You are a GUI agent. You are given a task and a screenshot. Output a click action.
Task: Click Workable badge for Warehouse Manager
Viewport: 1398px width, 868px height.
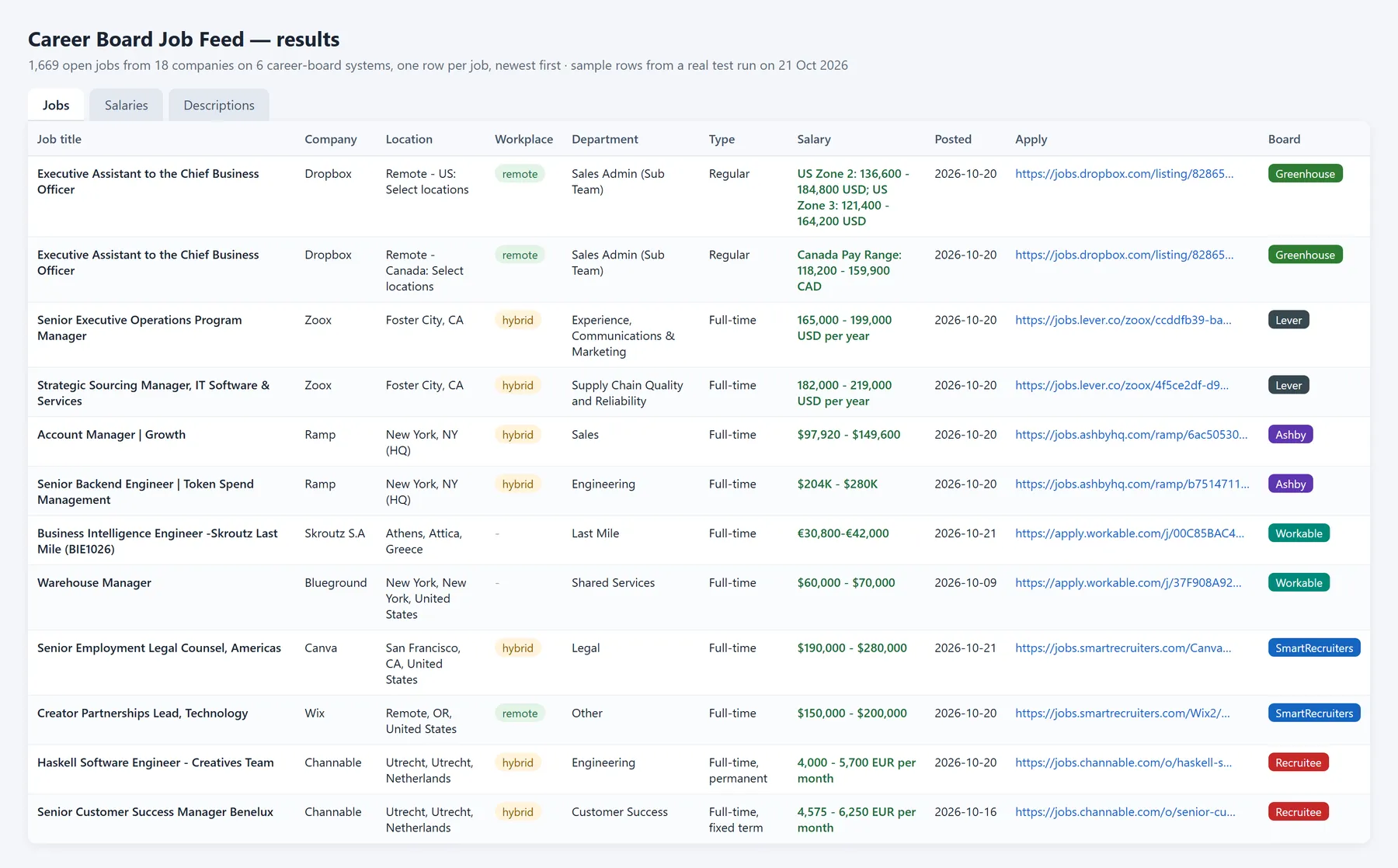click(1299, 583)
